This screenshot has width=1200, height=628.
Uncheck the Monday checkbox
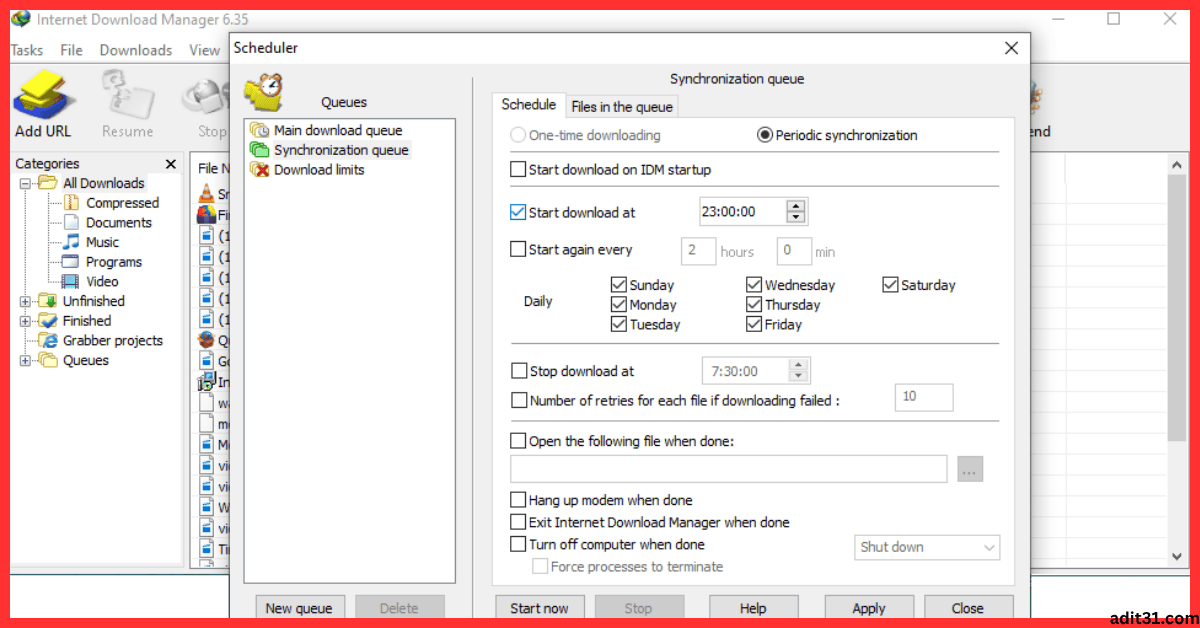tap(618, 305)
